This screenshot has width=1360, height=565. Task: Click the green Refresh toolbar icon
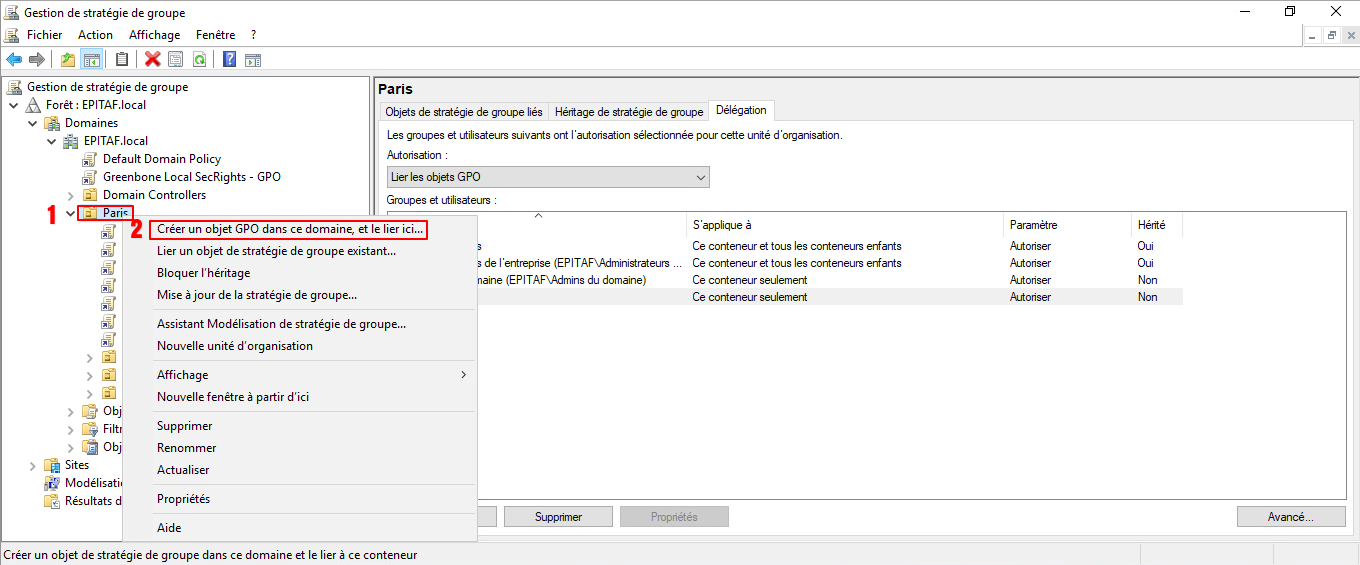[199, 60]
